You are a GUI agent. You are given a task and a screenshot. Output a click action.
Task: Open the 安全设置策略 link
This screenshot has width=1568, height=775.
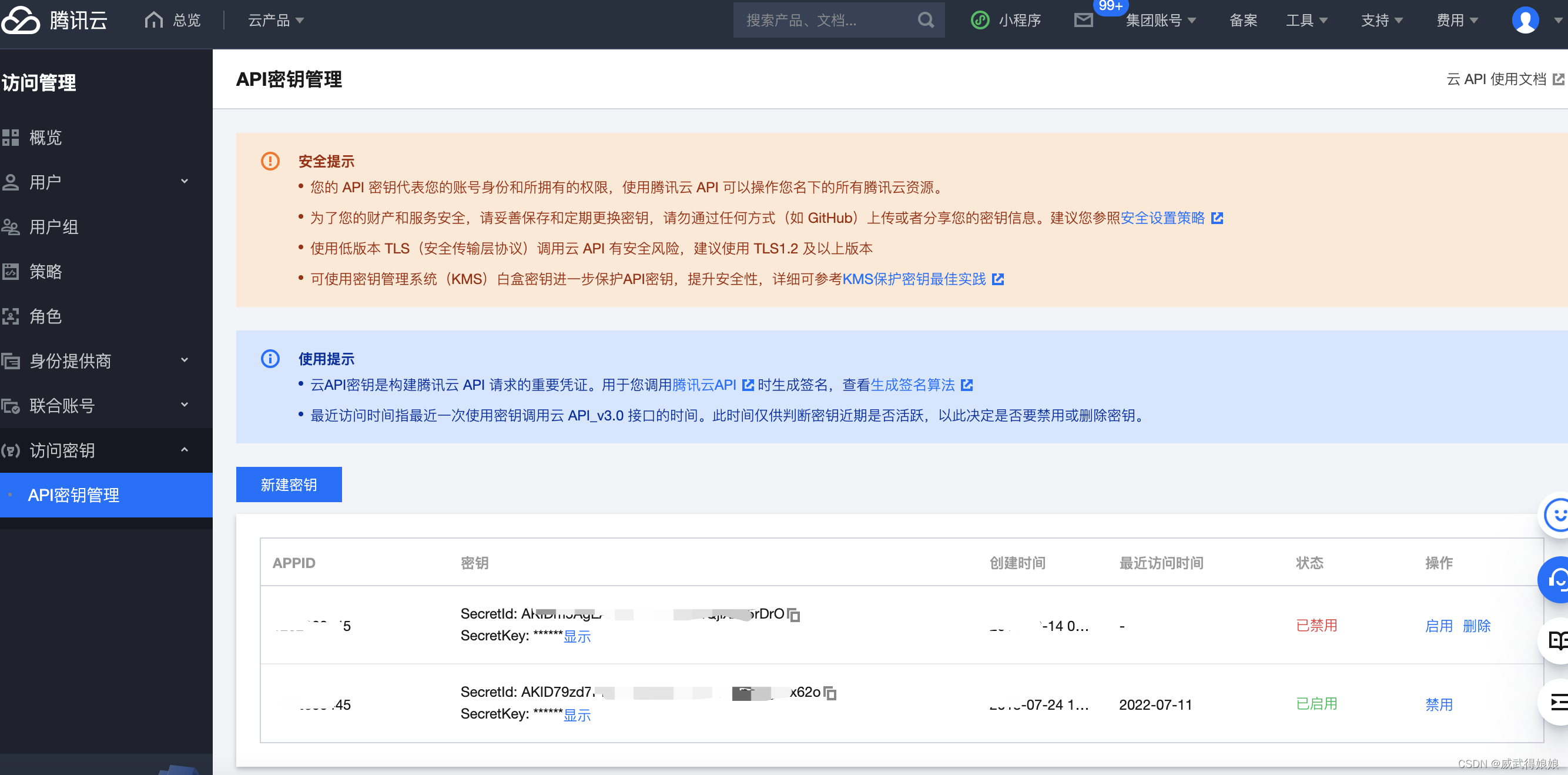click(1162, 218)
